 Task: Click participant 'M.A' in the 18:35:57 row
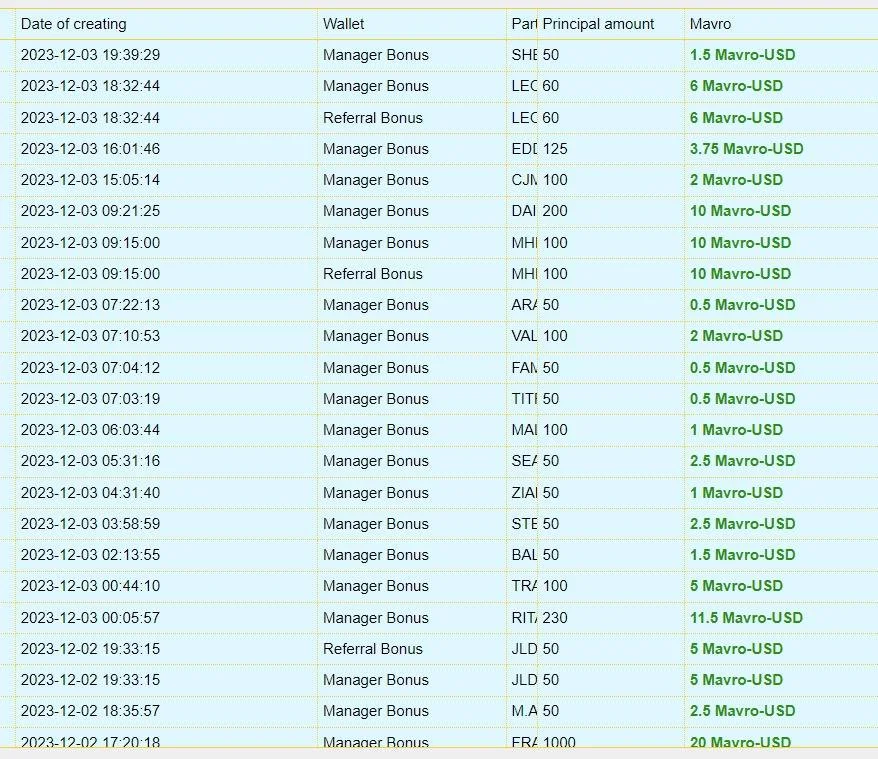click(524, 710)
